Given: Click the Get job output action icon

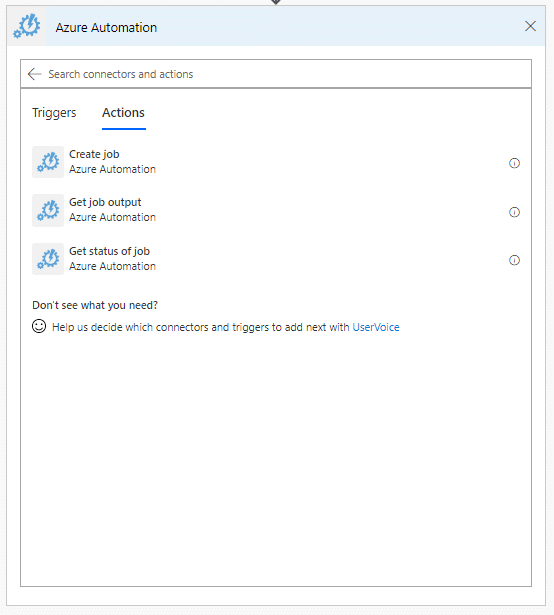Looking at the screenshot, I should click(48, 210).
